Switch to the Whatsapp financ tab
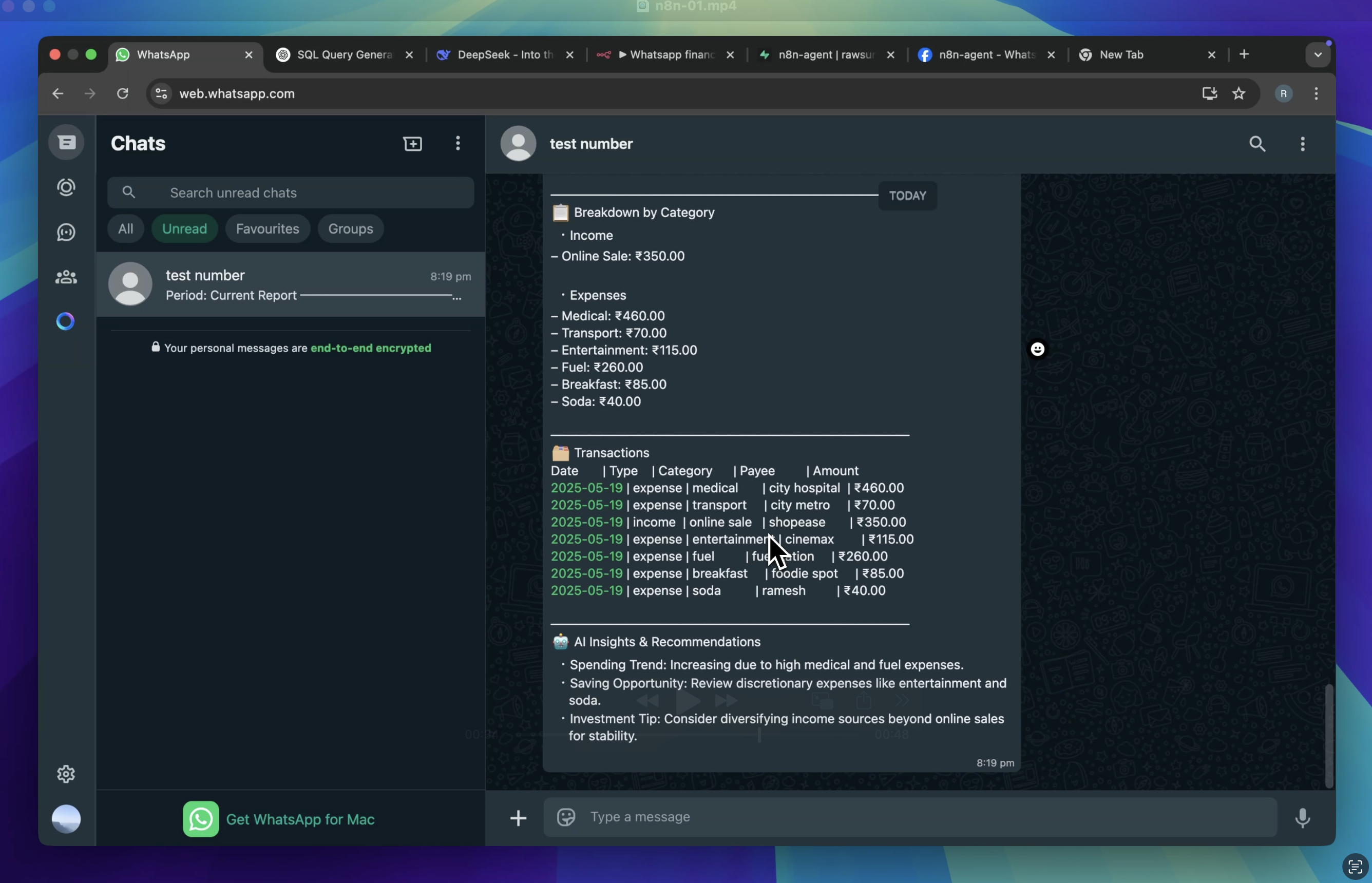1372x883 pixels. (665, 54)
